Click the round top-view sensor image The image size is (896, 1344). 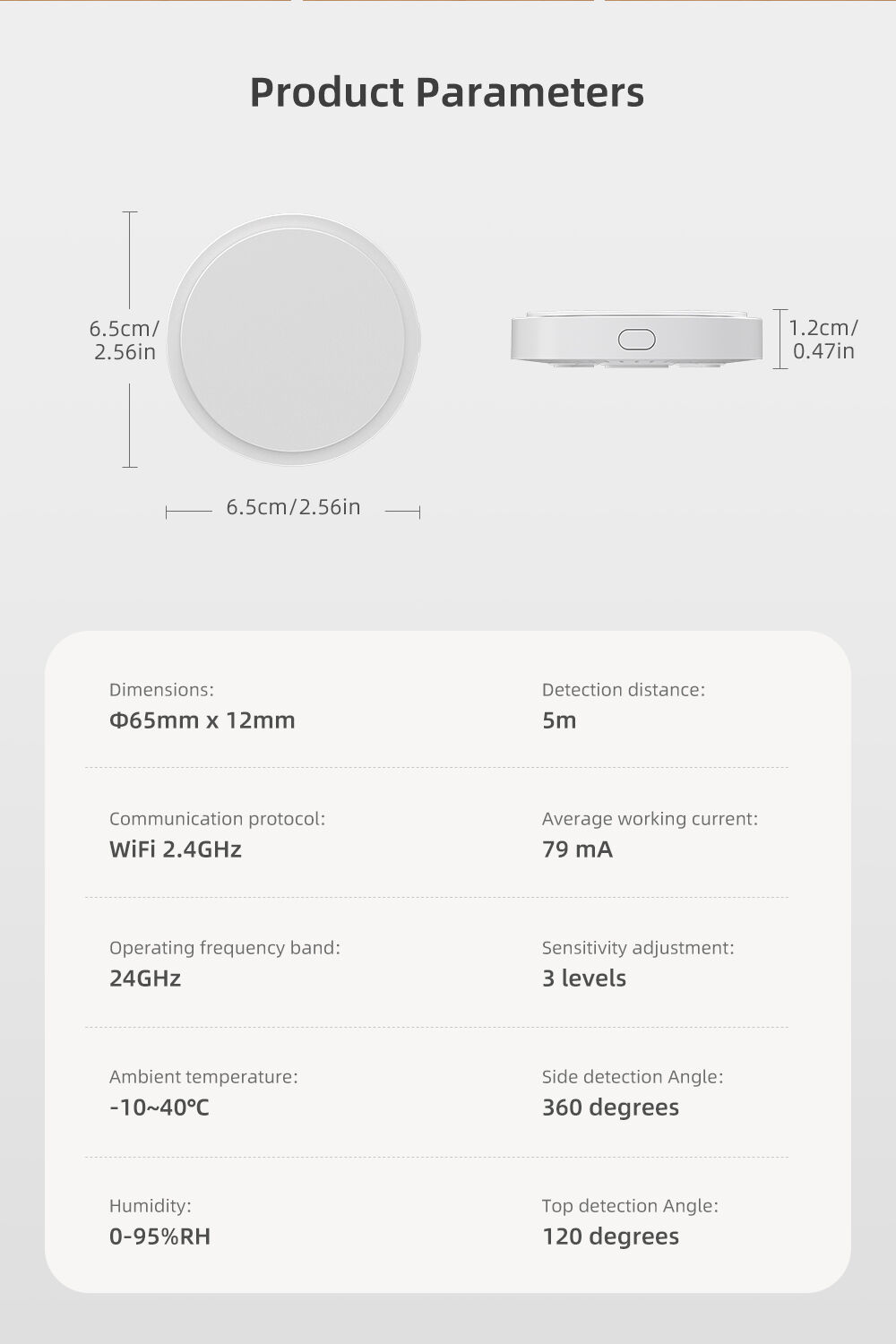[x=293, y=340]
